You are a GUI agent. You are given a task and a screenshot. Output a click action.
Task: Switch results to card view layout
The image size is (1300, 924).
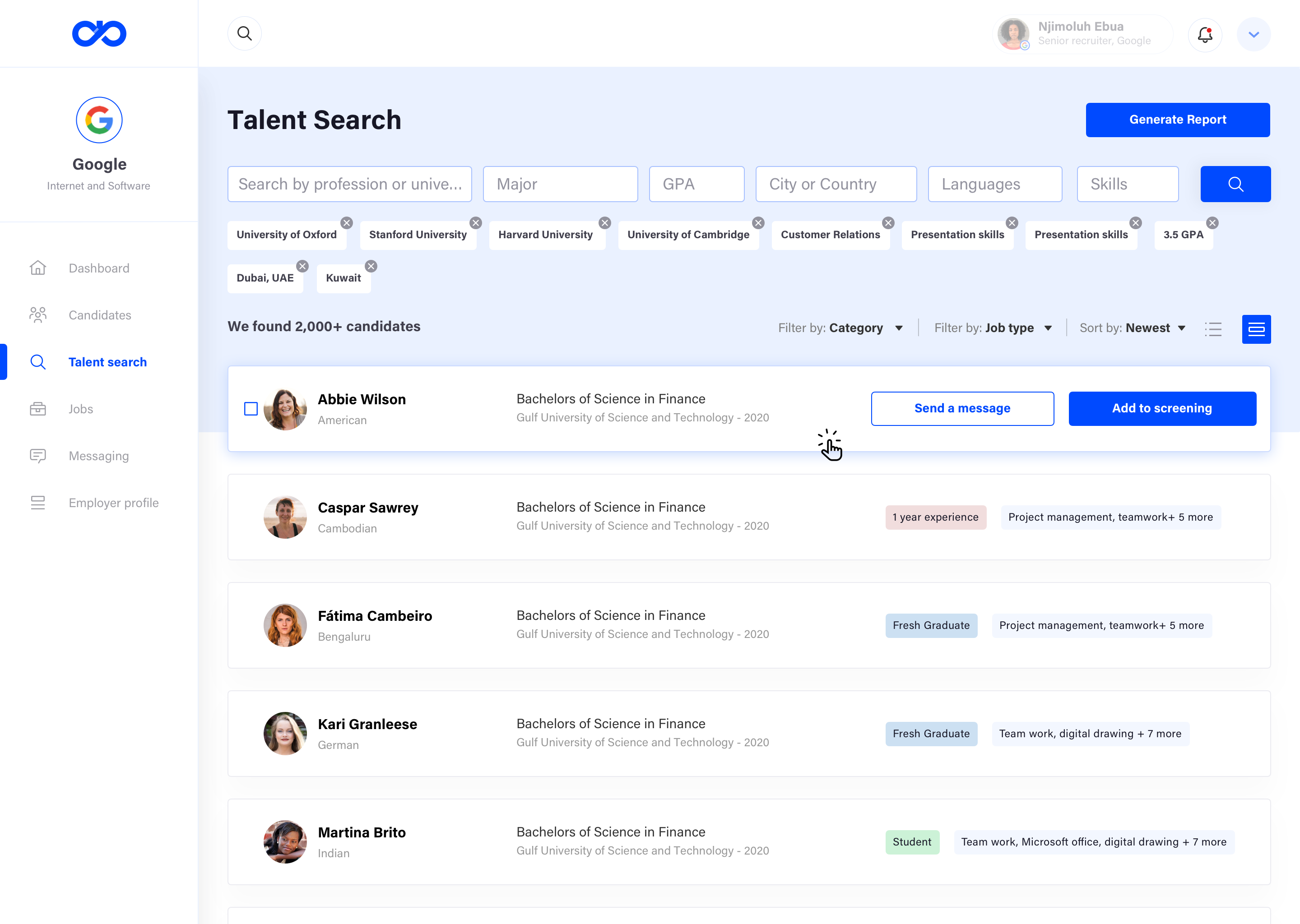tap(1257, 329)
